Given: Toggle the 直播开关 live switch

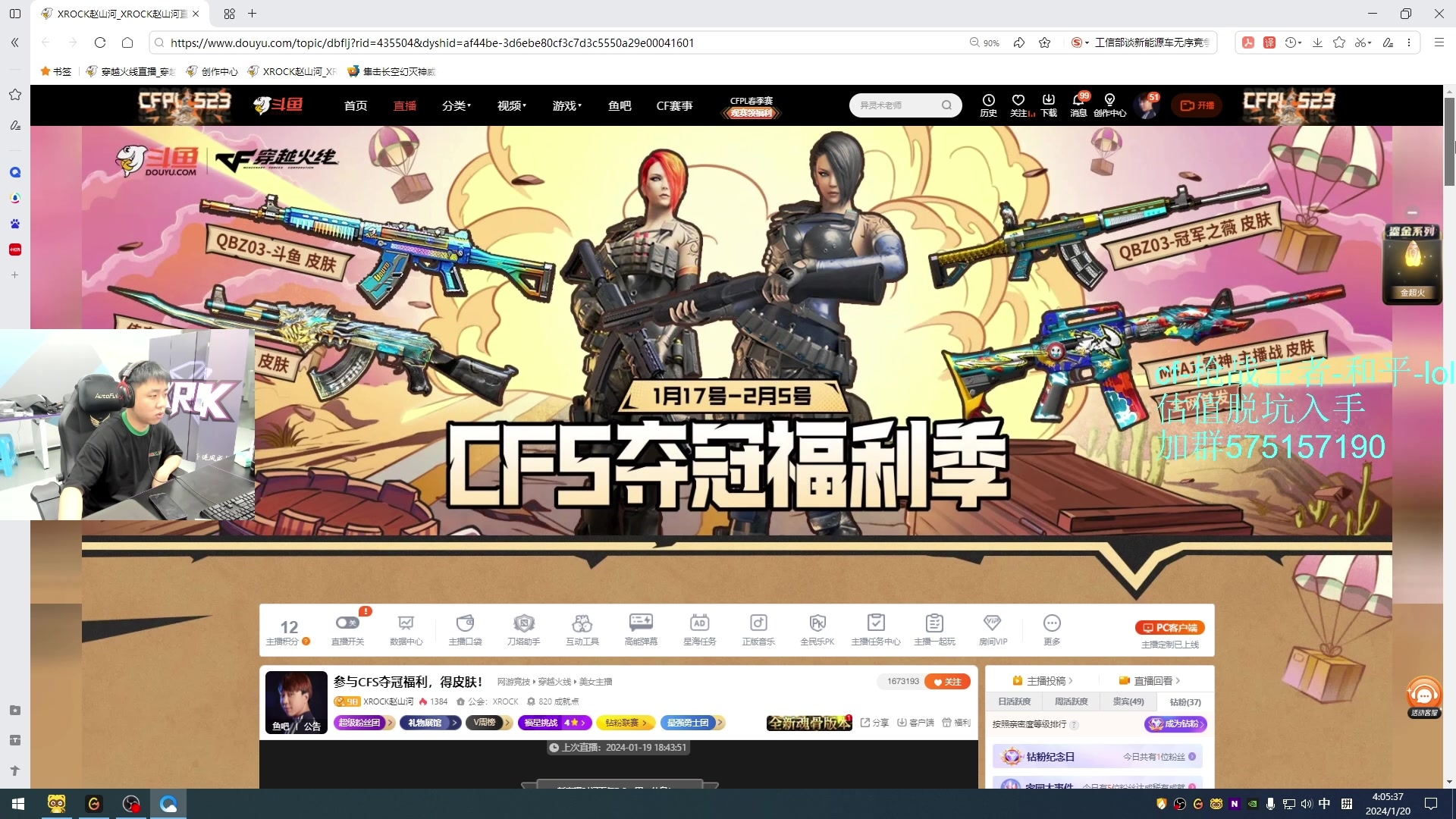Looking at the screenshot, I should click(347, 623).
